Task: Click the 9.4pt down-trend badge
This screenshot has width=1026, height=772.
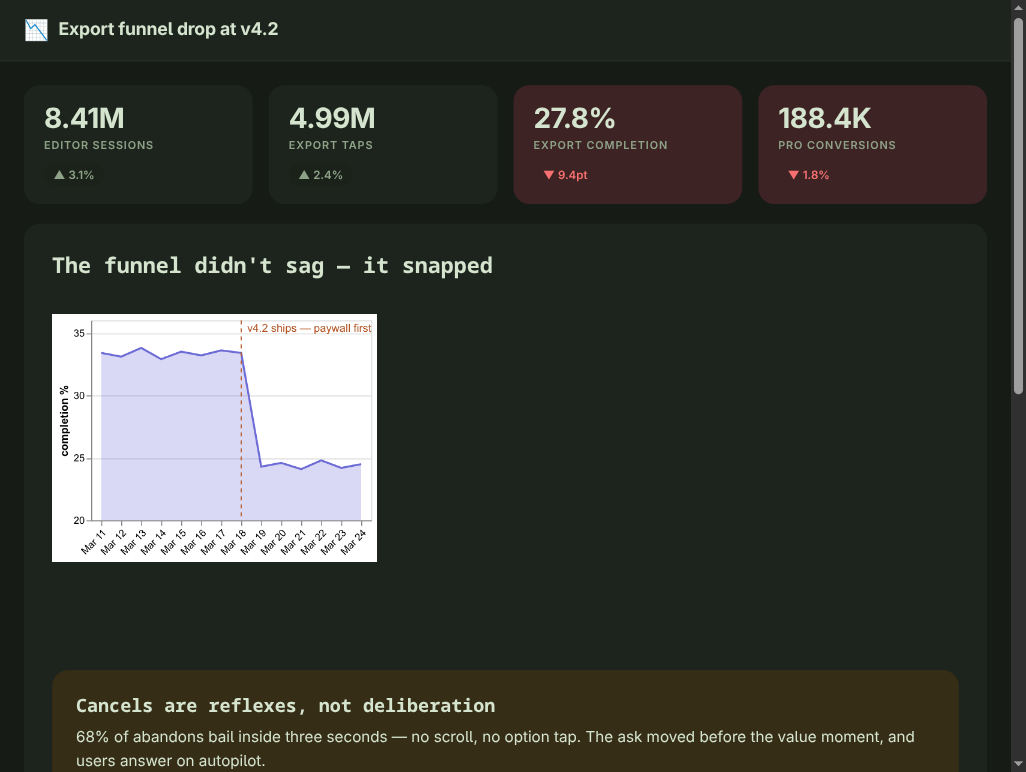Action: tap(565, 175)
